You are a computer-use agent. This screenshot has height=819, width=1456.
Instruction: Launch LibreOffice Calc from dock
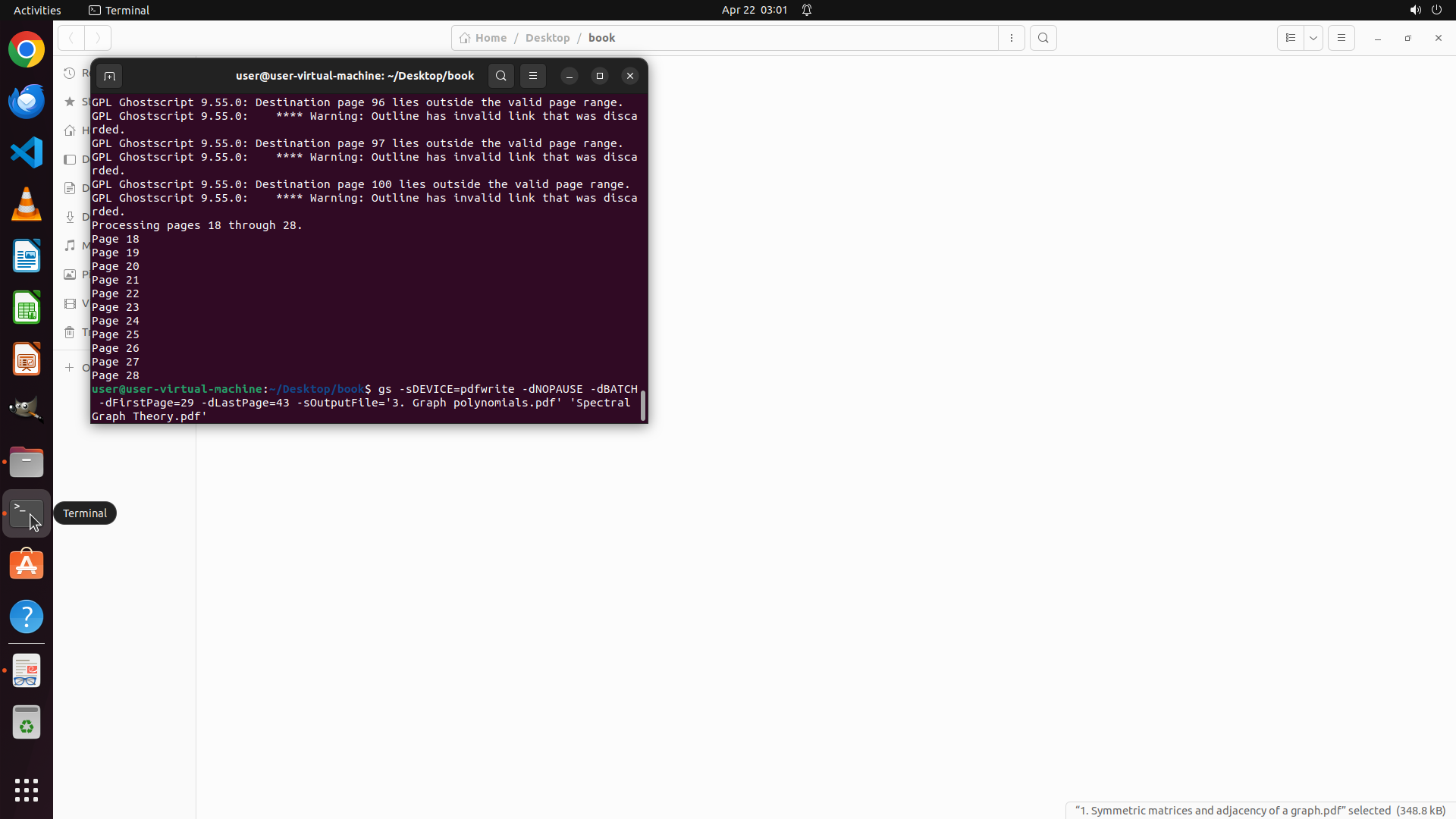(x=27, y=307)
